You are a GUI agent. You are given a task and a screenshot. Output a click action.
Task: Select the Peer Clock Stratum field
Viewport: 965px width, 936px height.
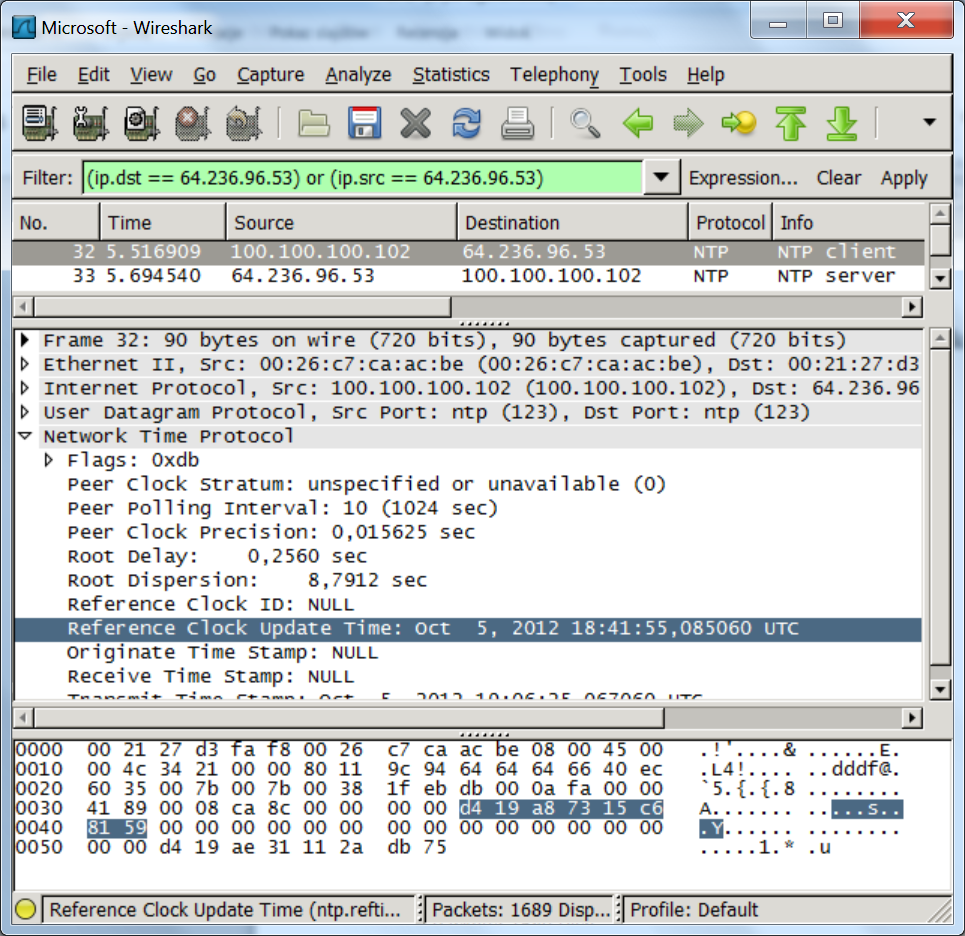pos(366,484)
